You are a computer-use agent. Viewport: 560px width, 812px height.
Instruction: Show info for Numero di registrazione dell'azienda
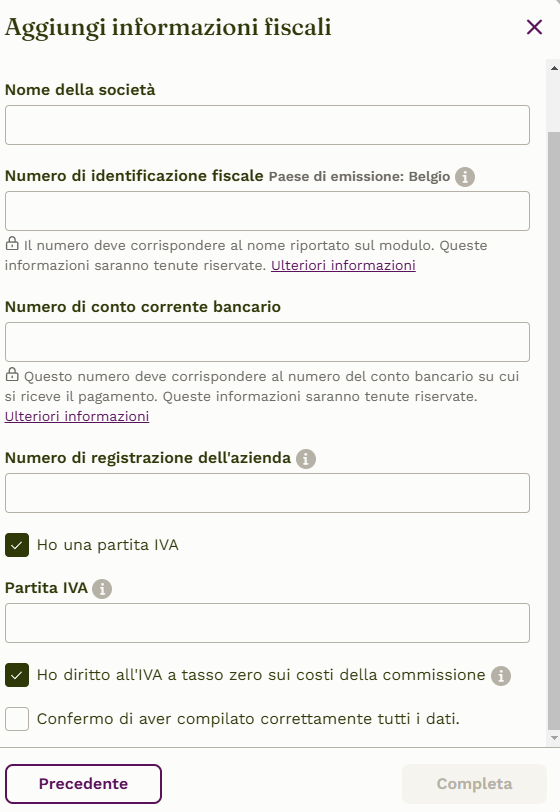coord(306,458)
